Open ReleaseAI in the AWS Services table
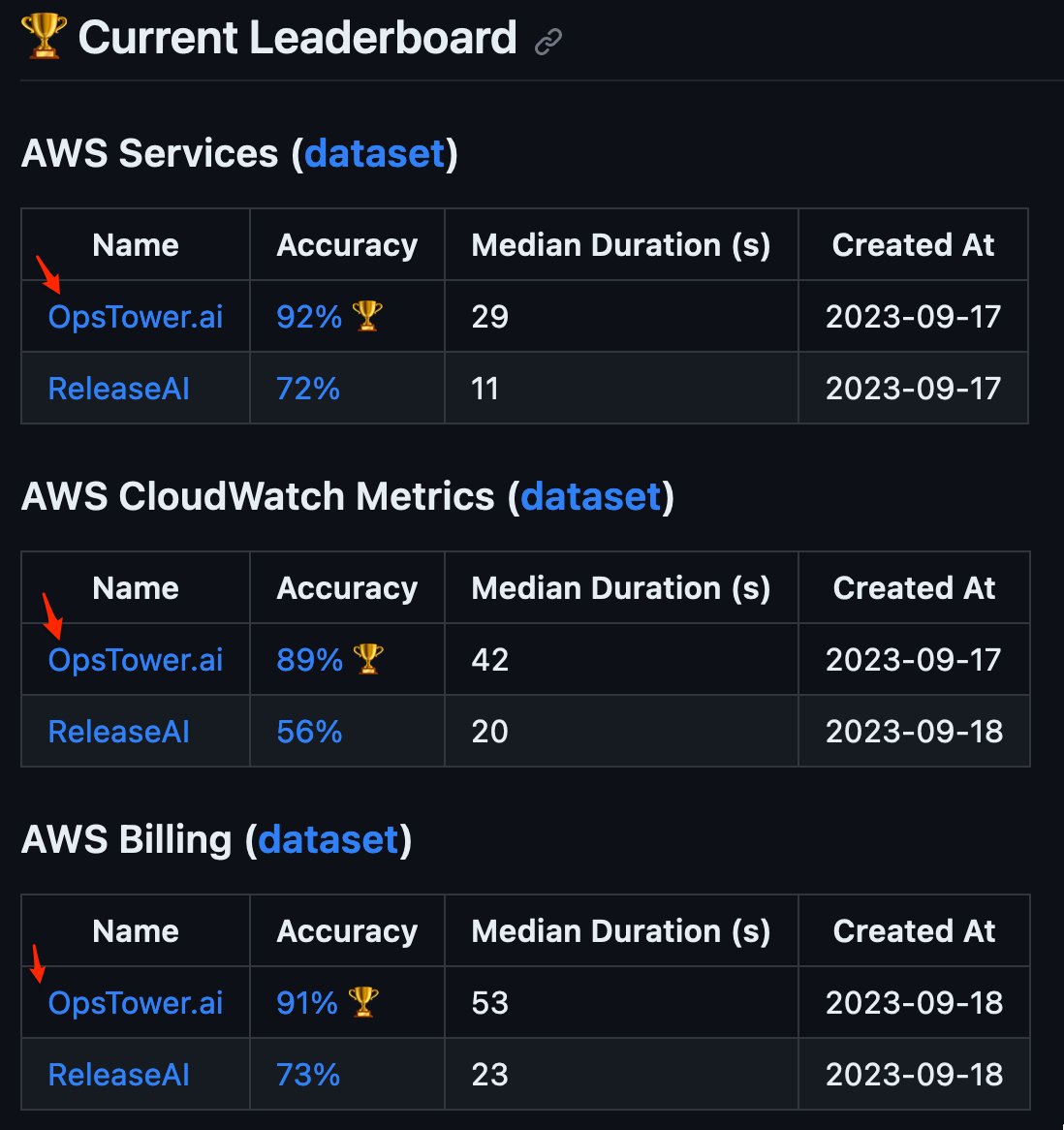 [119, 390]
